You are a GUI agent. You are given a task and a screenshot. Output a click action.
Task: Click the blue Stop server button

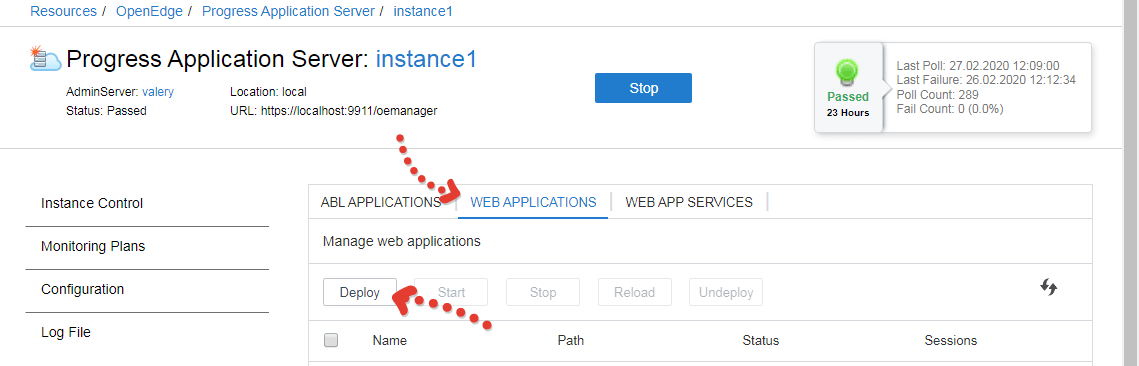(x=643, y=89)
